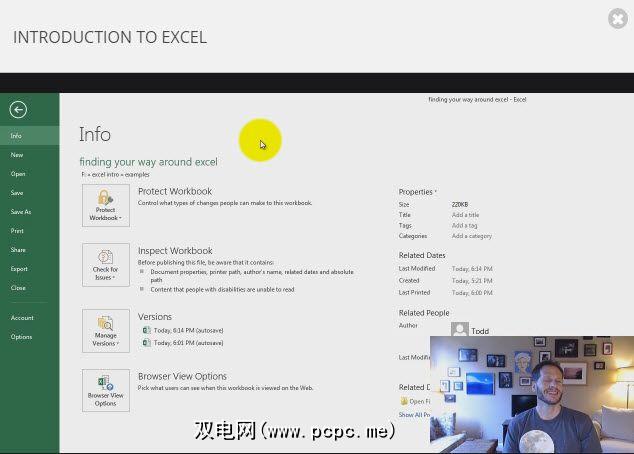This screenshot has width=634, height=454.
Task: Select Open in the sidebar
Action: click(x=30, y=174)
